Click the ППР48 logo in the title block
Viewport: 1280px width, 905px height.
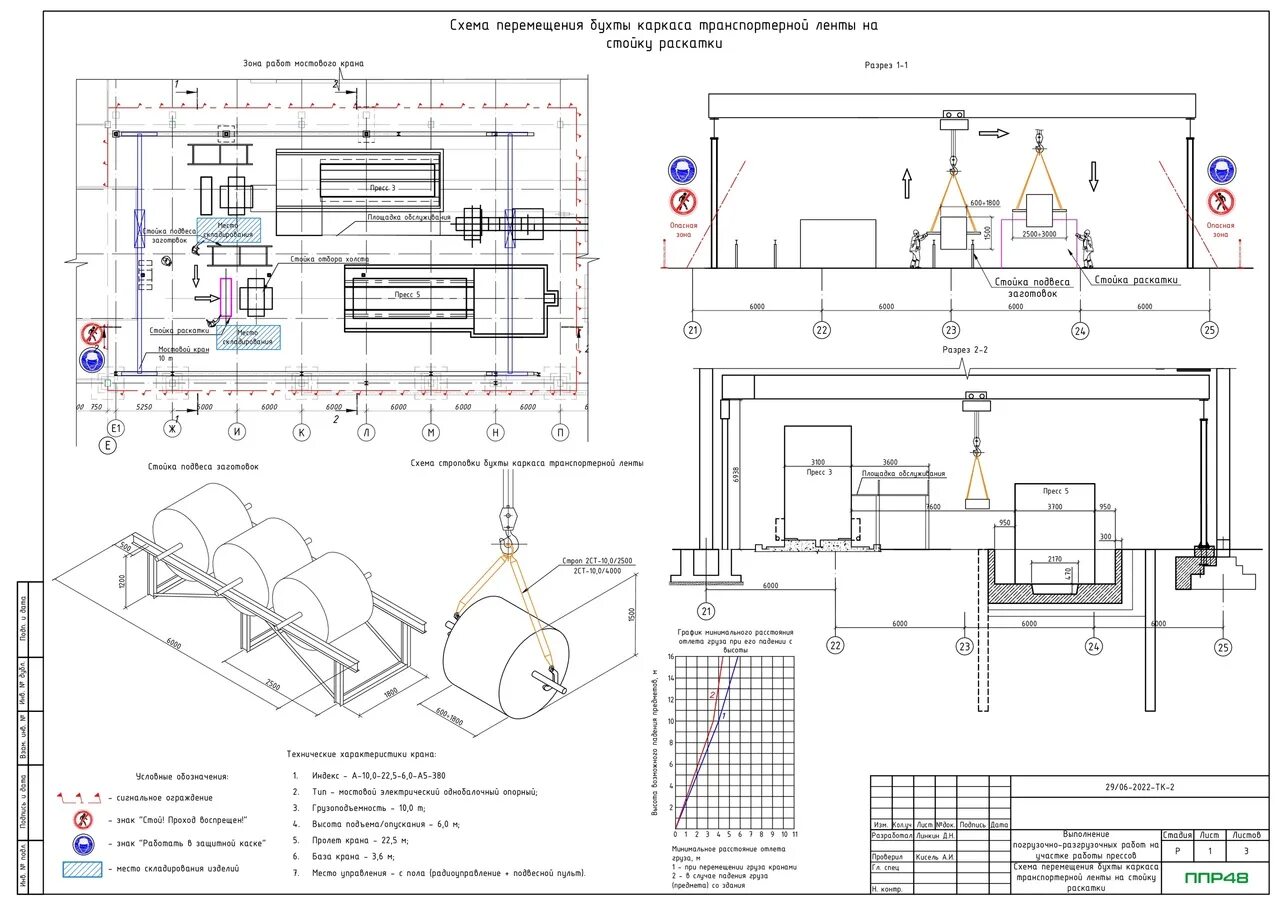coord(1216,878)
